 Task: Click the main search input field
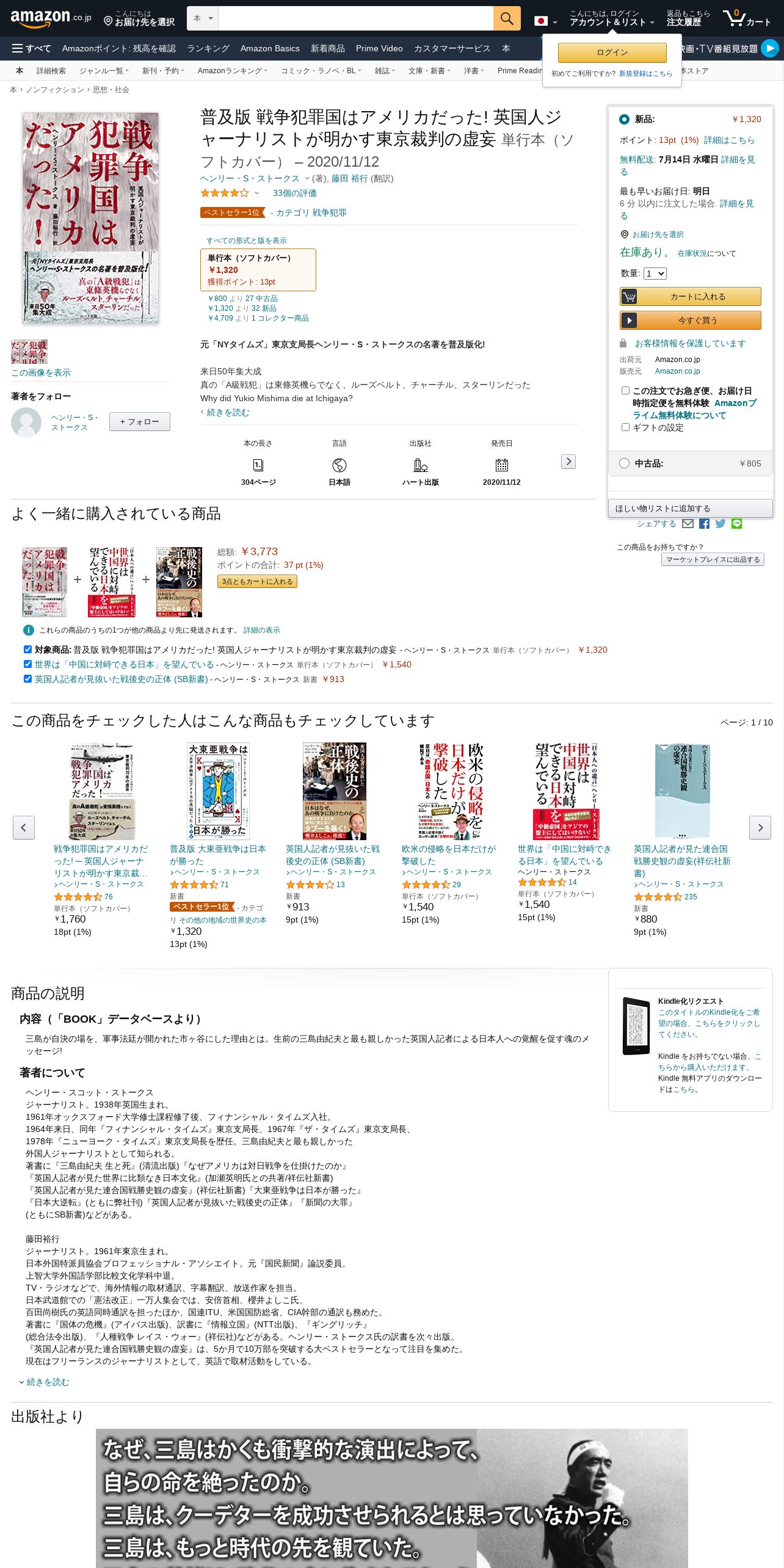355,18
